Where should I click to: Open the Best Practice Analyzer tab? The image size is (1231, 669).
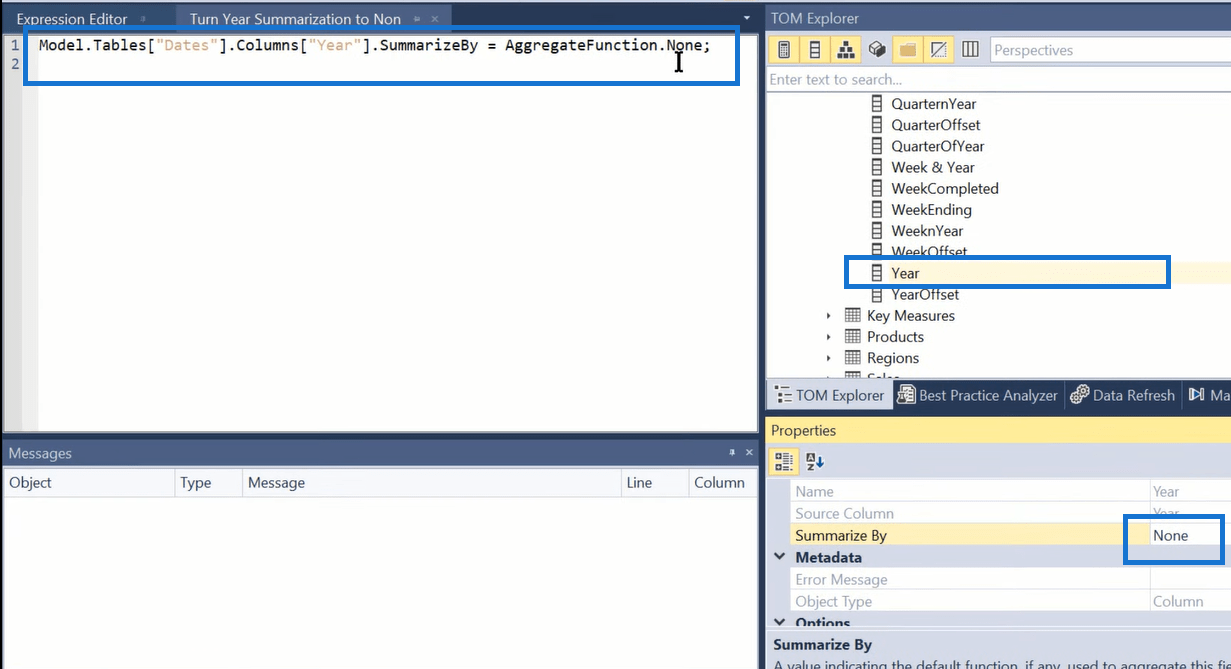(x=977, y=395)
